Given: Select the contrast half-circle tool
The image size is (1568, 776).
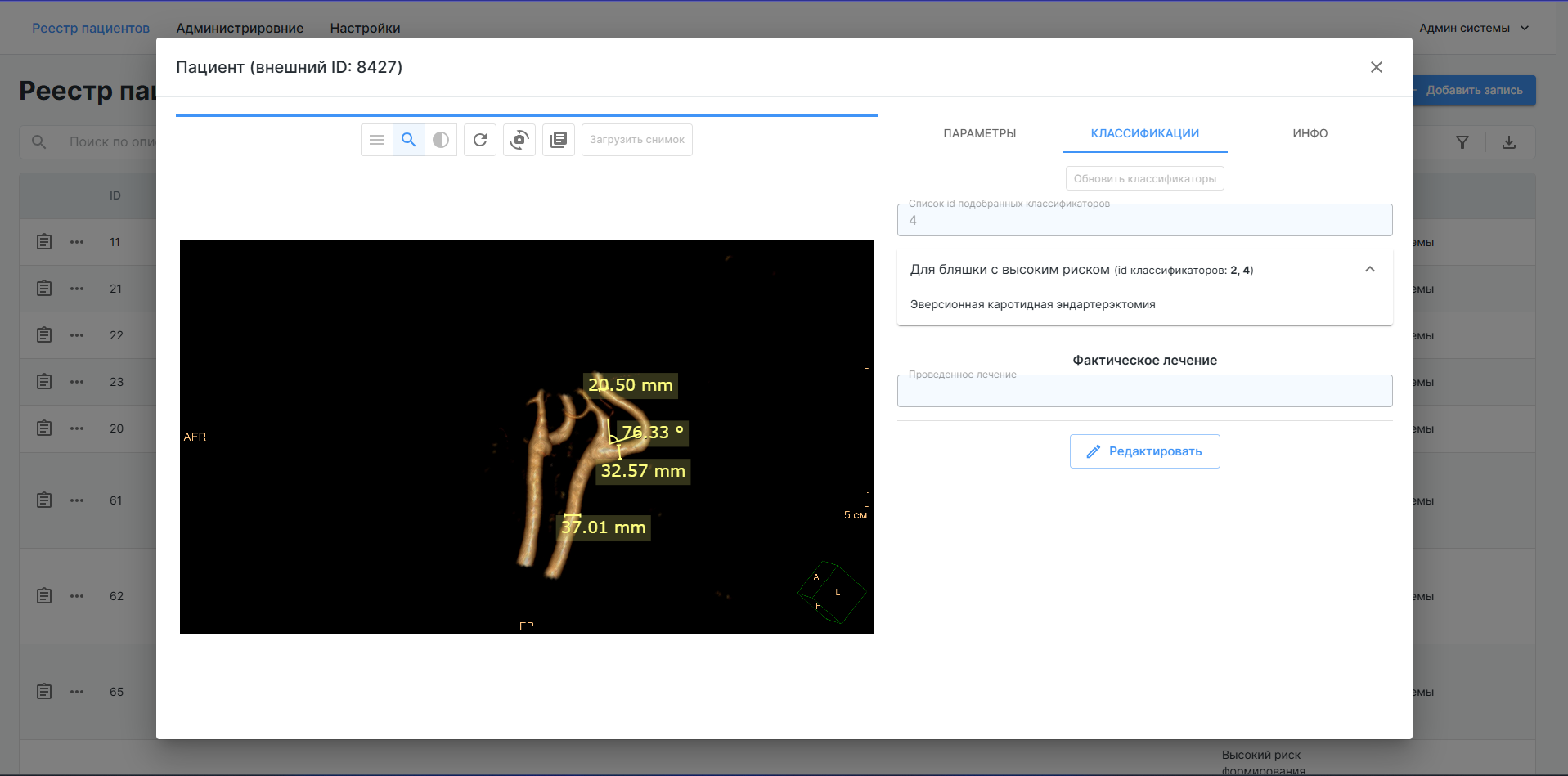Looking at the screenshot, I should [441, 140].
